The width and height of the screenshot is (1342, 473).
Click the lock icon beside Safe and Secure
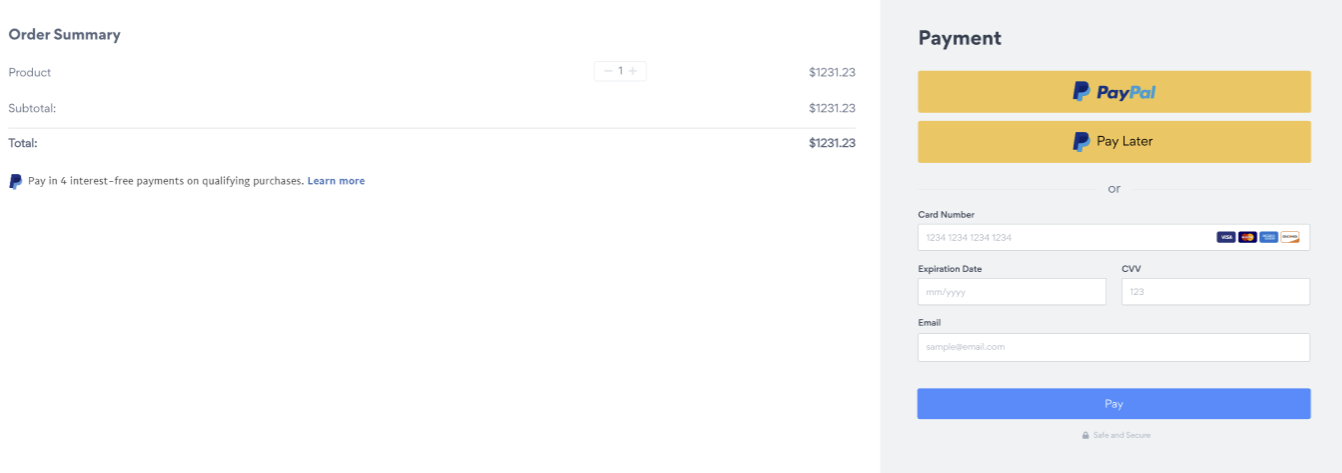click(1085, 435)
